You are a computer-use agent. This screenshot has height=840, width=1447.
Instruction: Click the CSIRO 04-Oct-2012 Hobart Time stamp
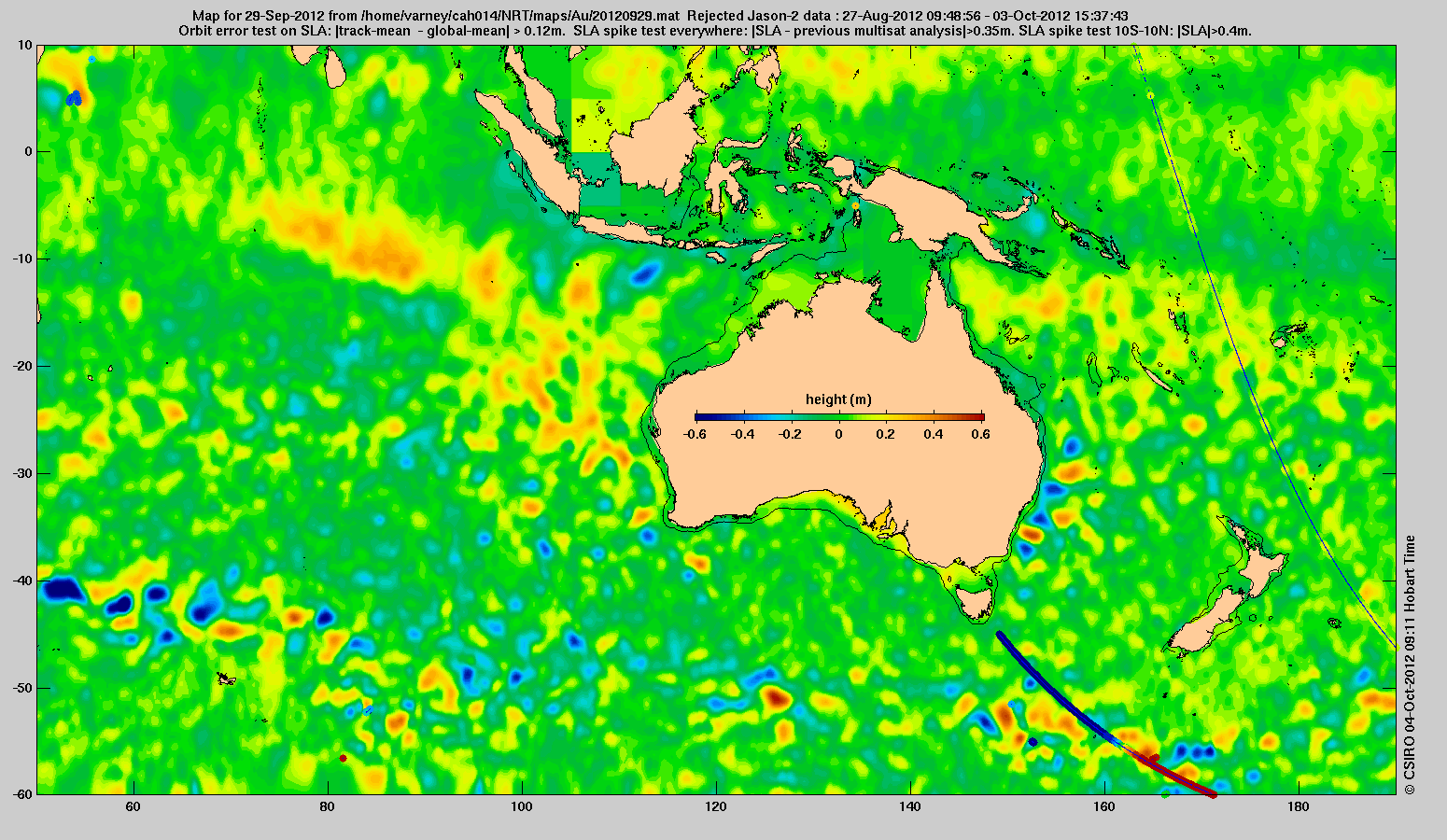pos(1410,665)
